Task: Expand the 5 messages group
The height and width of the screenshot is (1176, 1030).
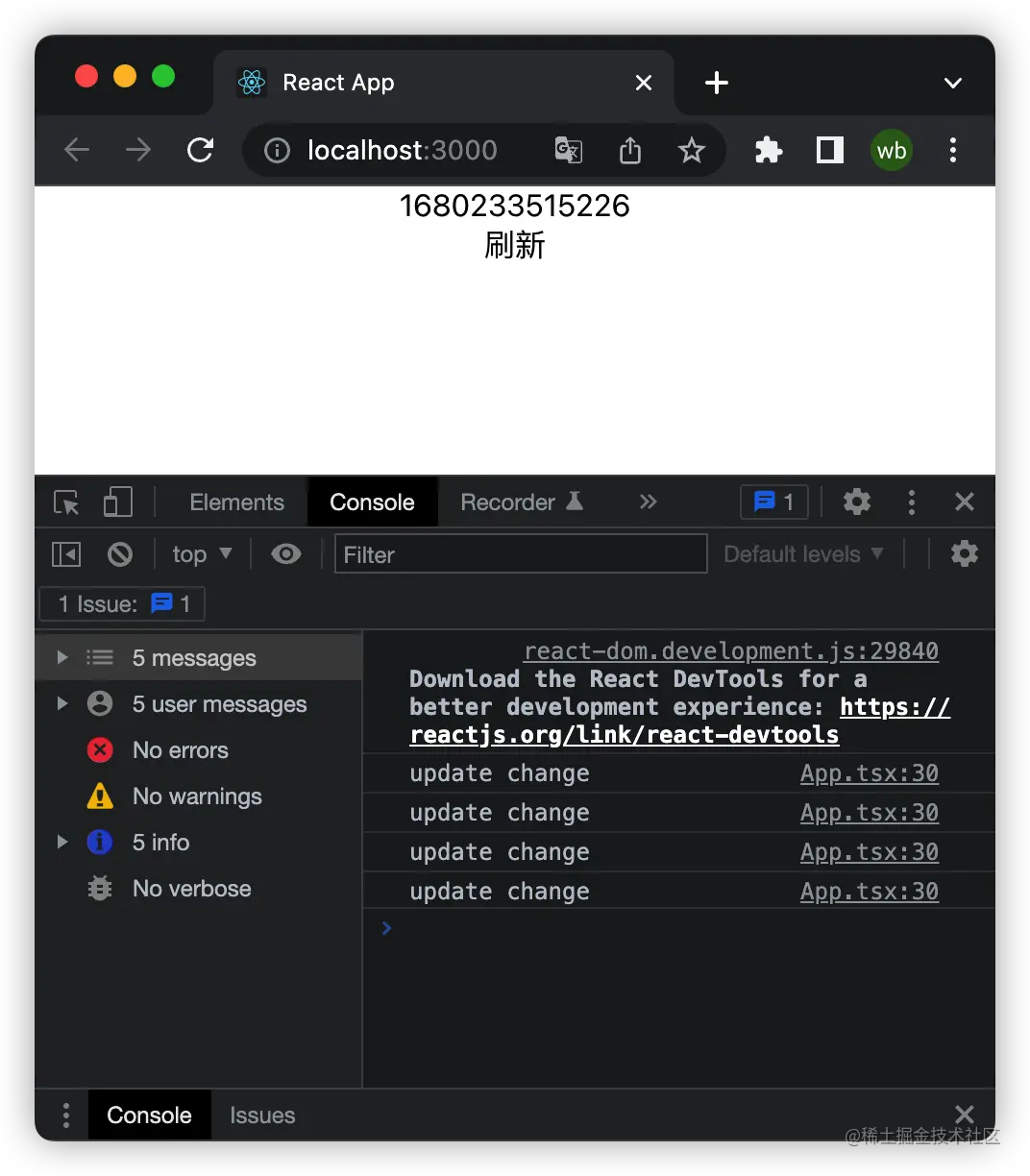Action: [x=62, y=658]
